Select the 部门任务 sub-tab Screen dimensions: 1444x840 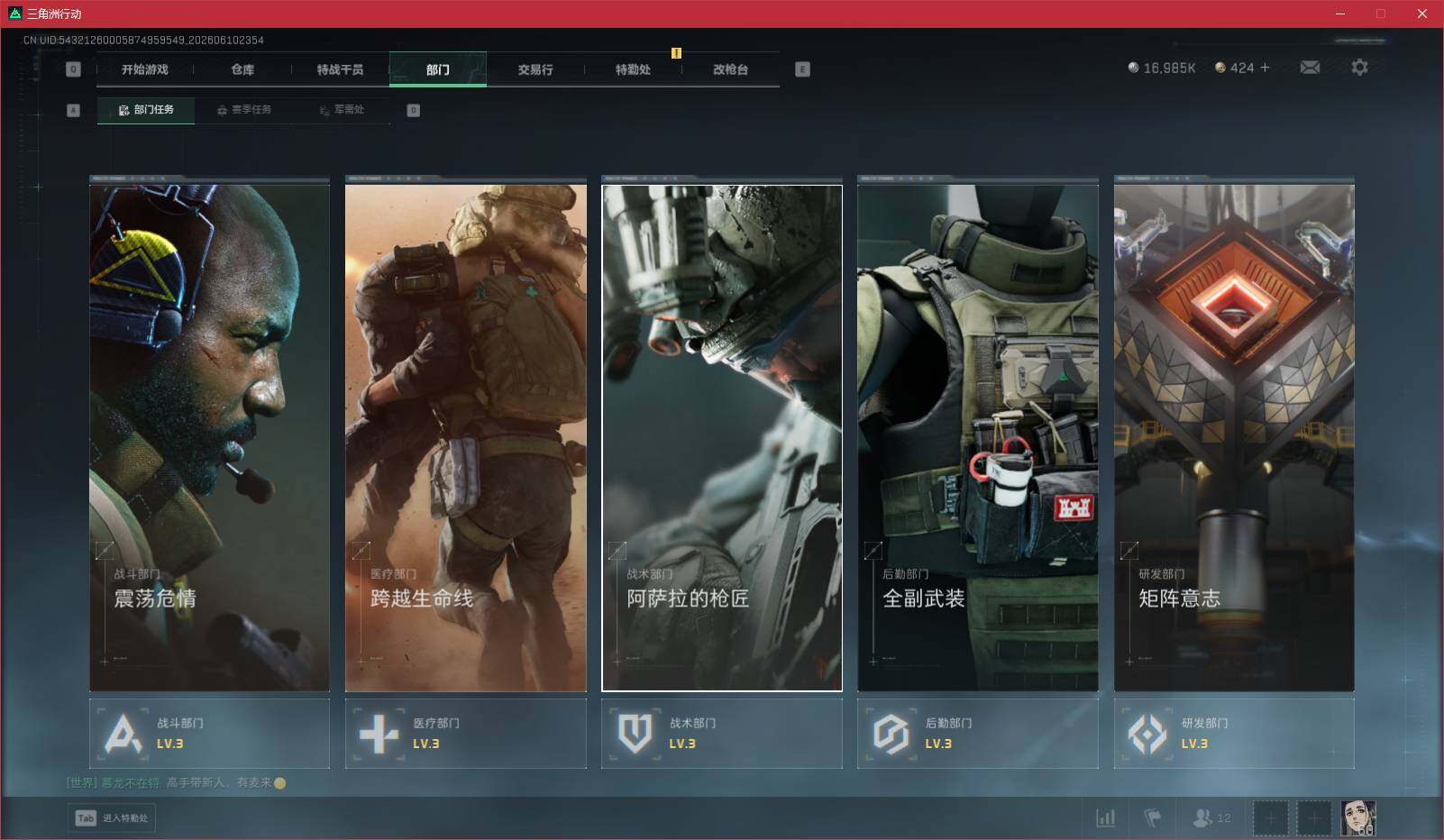pyautogui.click(x=146, y=110)
